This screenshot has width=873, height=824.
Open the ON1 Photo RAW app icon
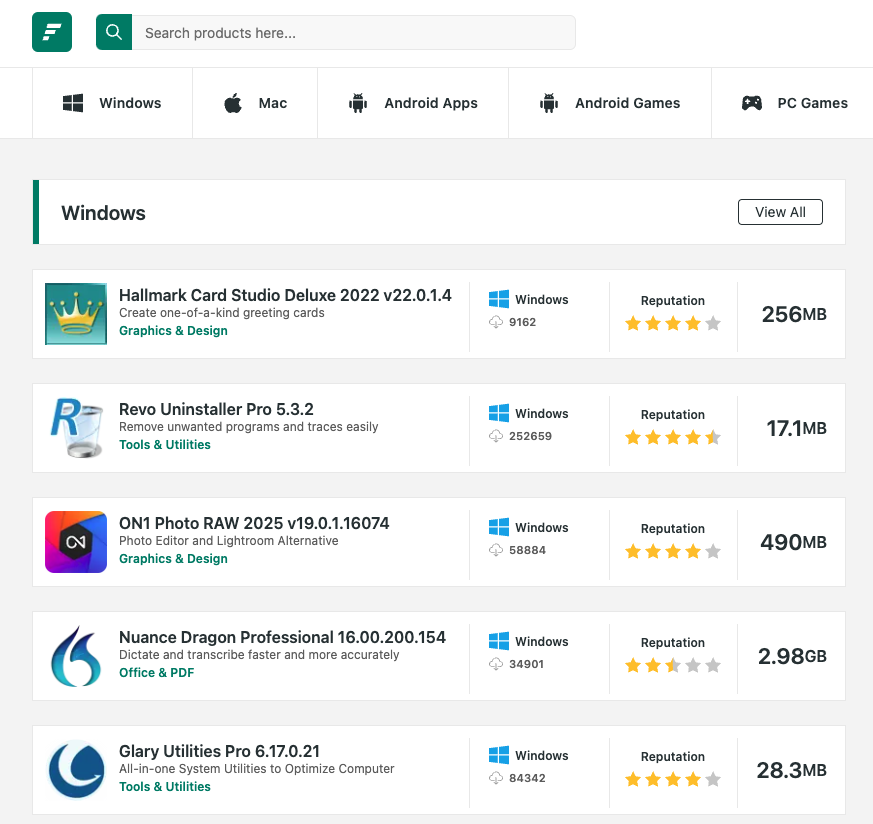point(76,542)
